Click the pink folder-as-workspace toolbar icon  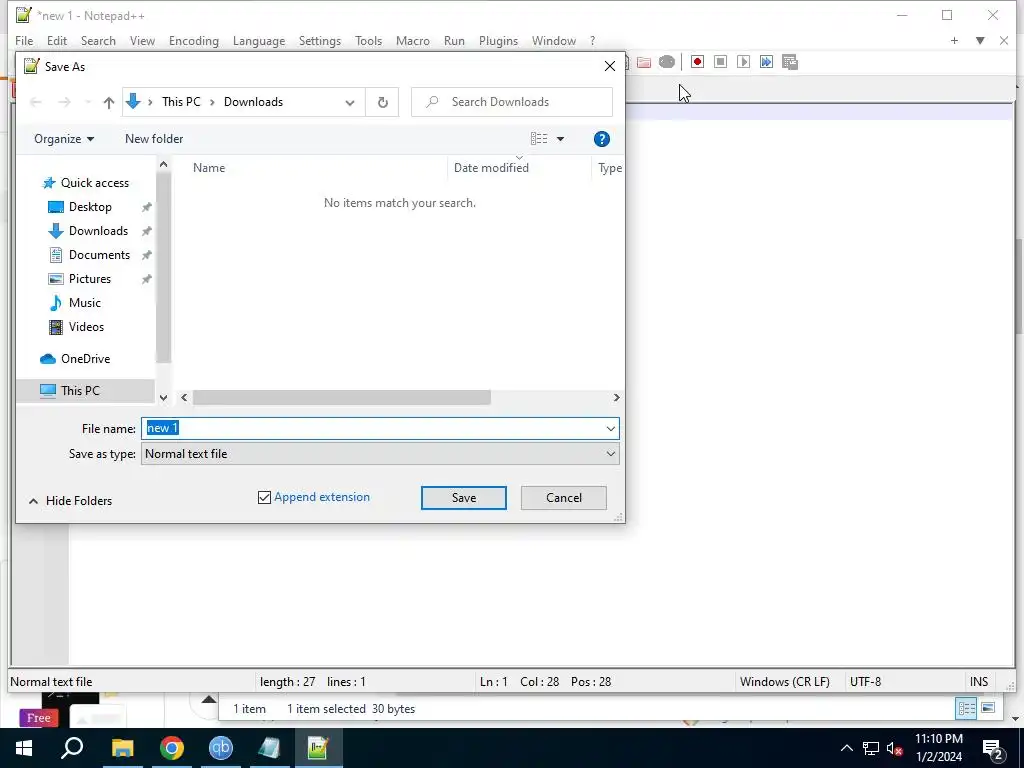(644, 62)
